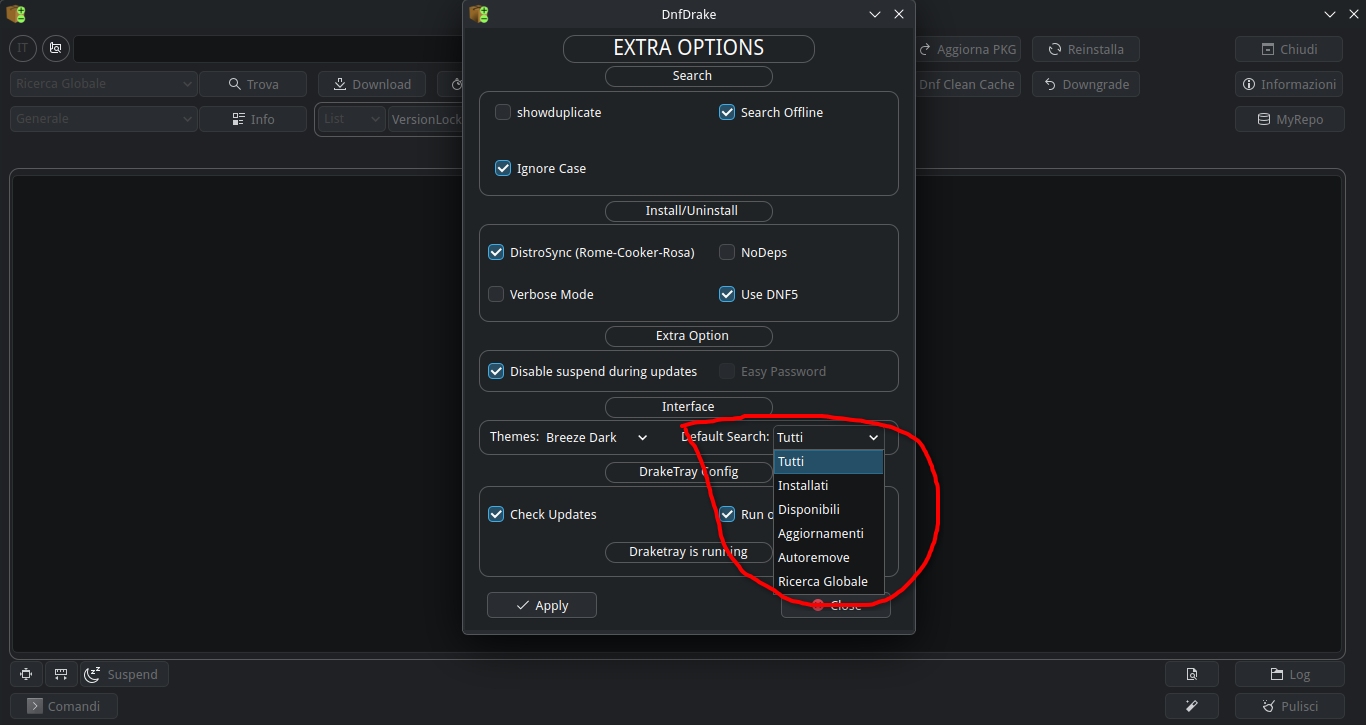Click the IT language round button
The width and height of the screenshot is (1366, 725).
(23, 48)
